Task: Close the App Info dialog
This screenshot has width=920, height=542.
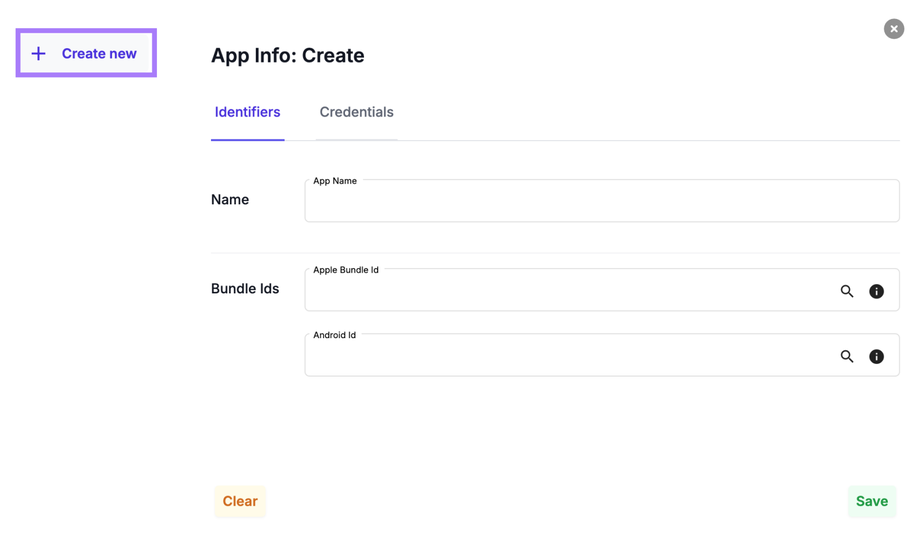Action: (893, 29)
